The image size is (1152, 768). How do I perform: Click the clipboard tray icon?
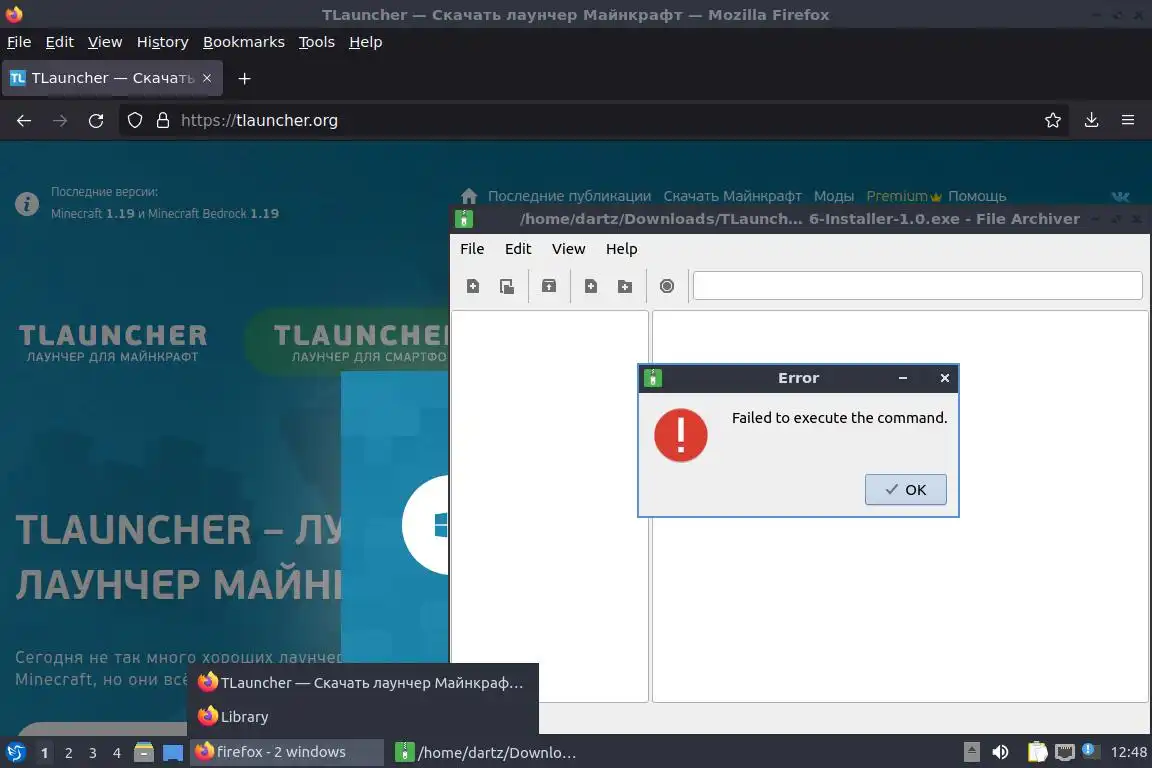(1037, 752)
